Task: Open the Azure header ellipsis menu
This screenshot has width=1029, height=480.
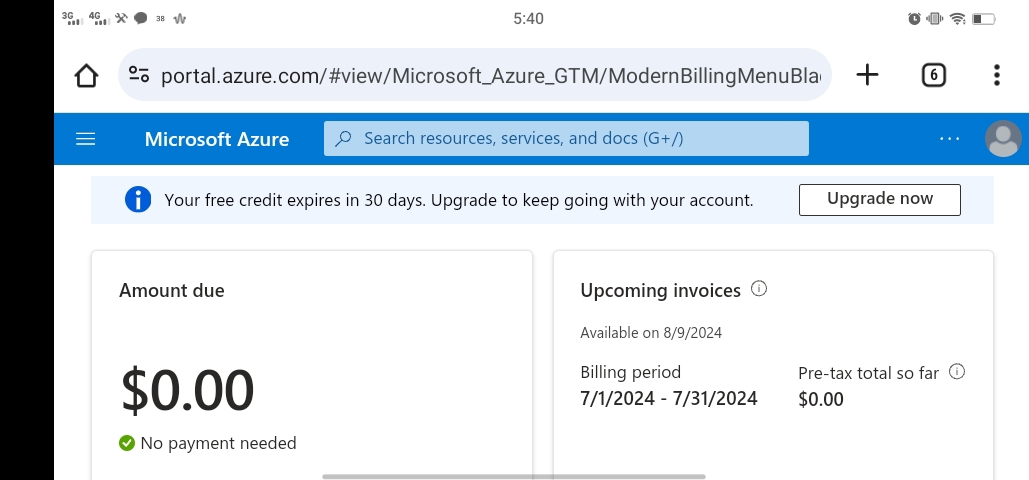Action: [950, 139]
